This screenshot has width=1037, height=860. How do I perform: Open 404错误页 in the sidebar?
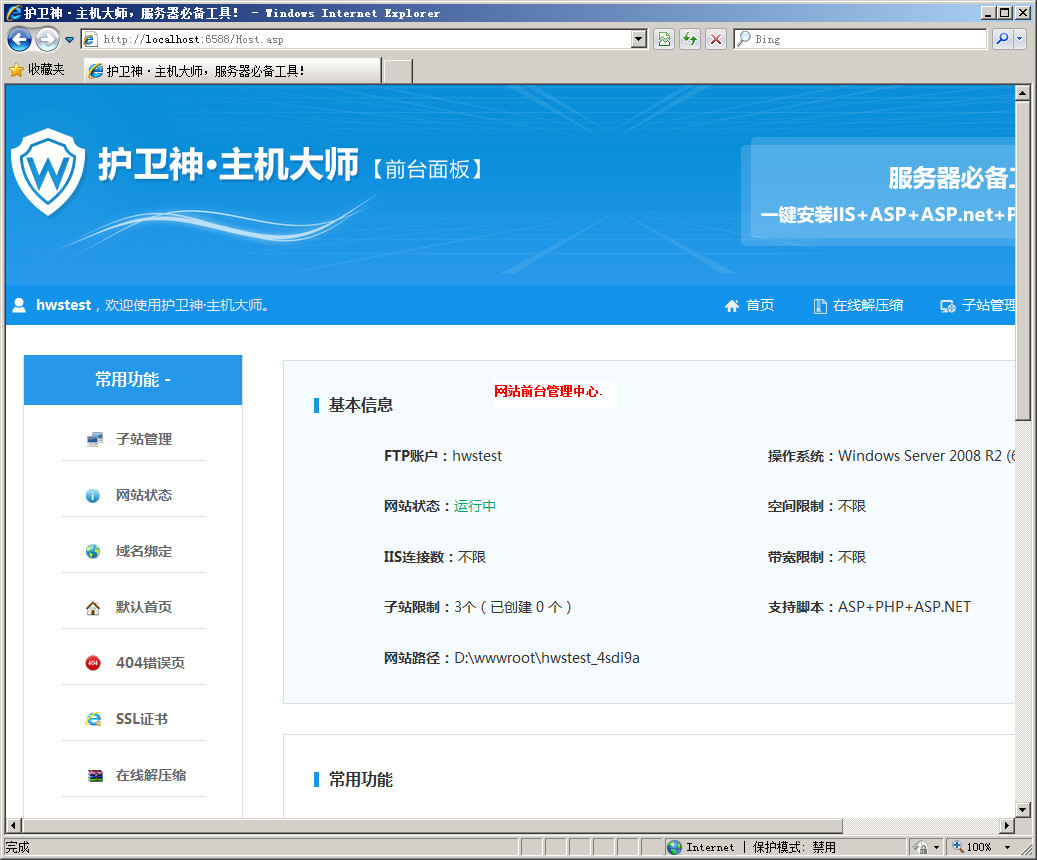150,663
